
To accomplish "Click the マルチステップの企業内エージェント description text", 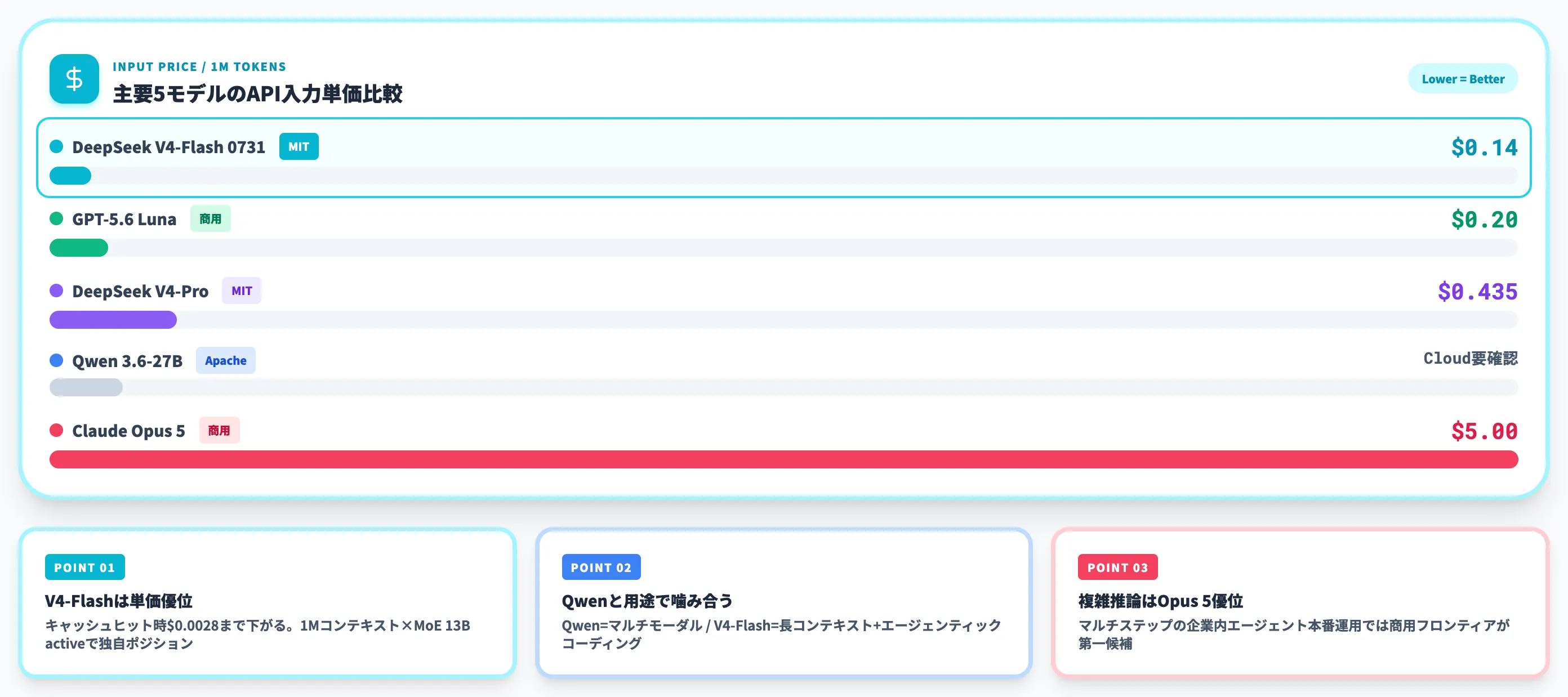I will click(x=1294, y=635).
